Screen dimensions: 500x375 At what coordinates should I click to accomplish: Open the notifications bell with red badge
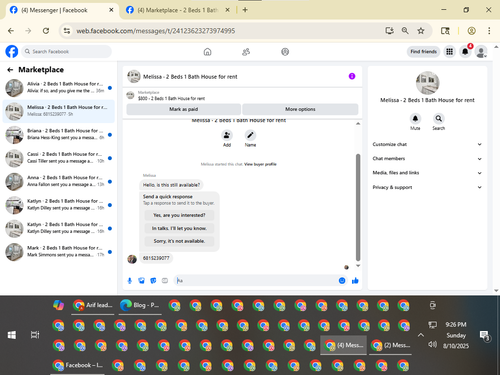pyautogui.click(x=465, y=52)
